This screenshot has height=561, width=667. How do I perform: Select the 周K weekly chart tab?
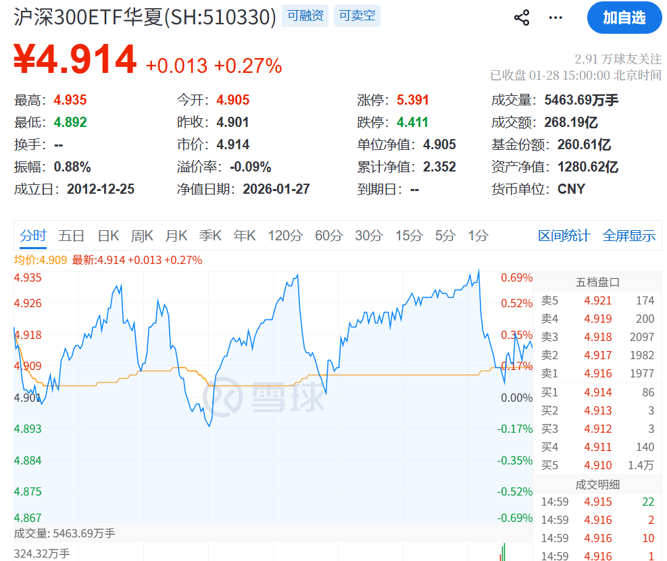(142, 236)
